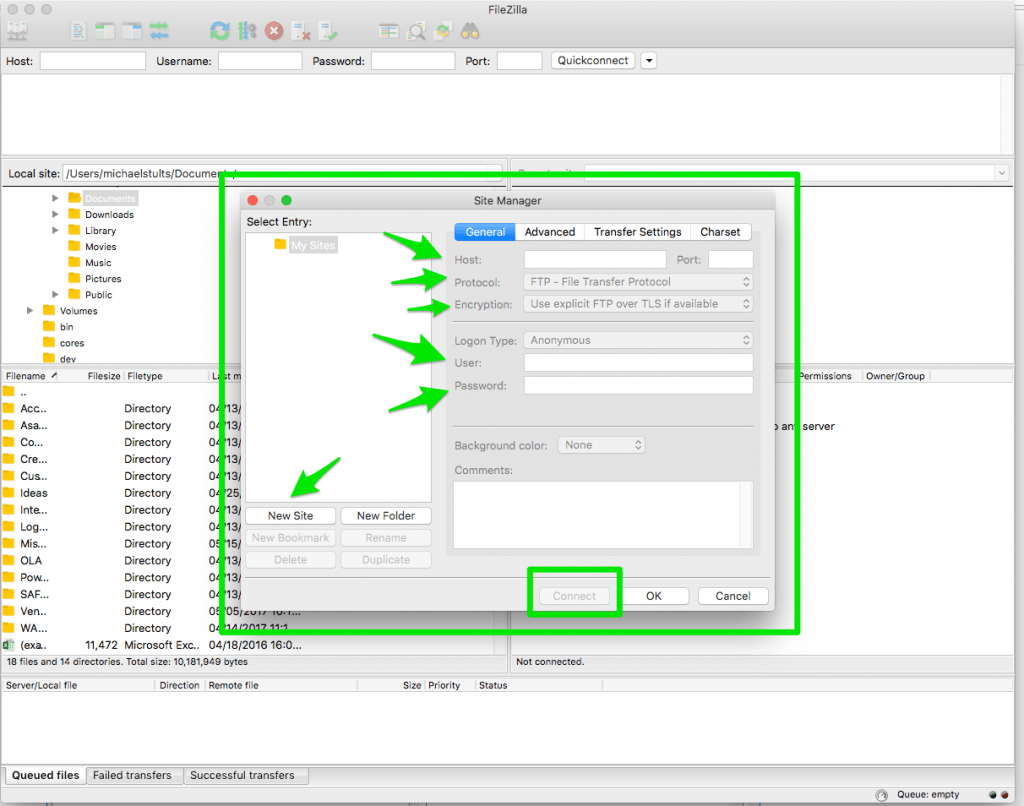The height and width of the screenshot is (806, 1024).
Task: Open the Background color selector
Action: pos(601,444)
